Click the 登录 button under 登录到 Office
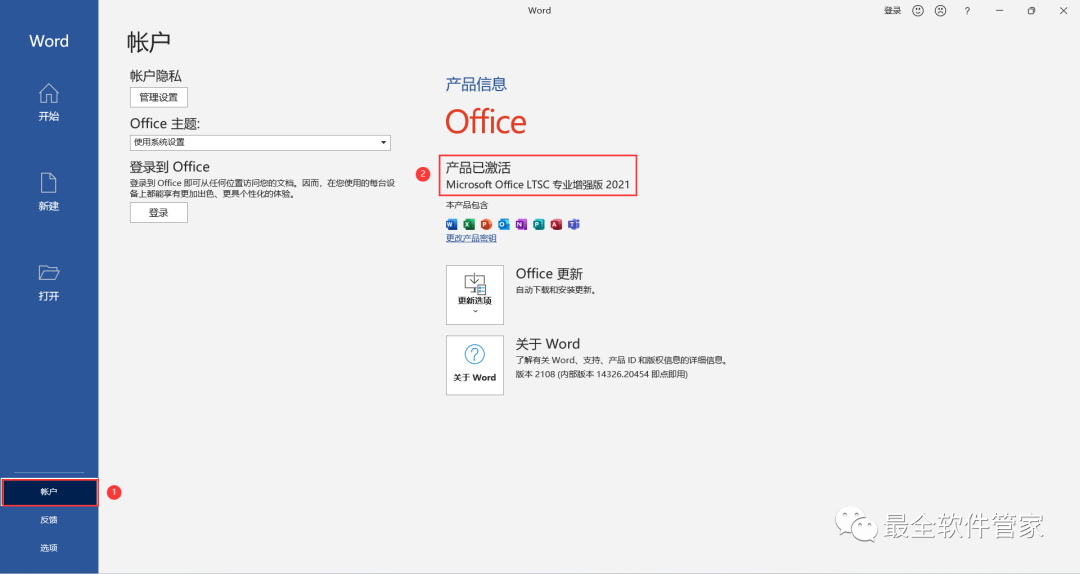Screen dimensions: 1080x574 [158, 213]
